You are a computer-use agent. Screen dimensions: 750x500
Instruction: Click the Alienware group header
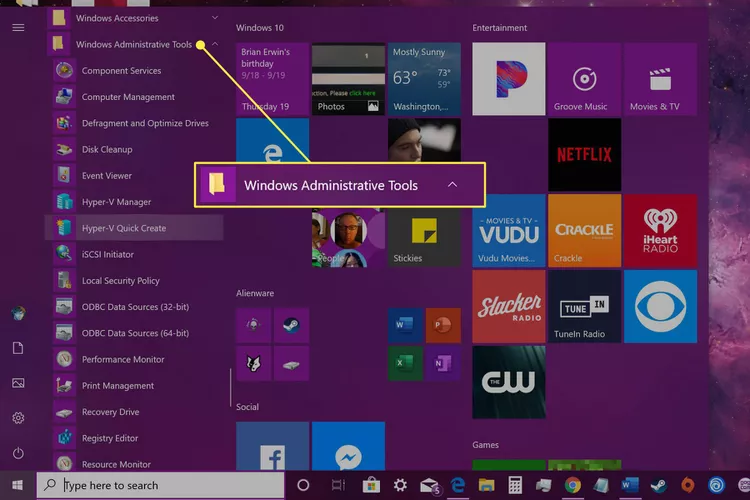pos(255,293)
